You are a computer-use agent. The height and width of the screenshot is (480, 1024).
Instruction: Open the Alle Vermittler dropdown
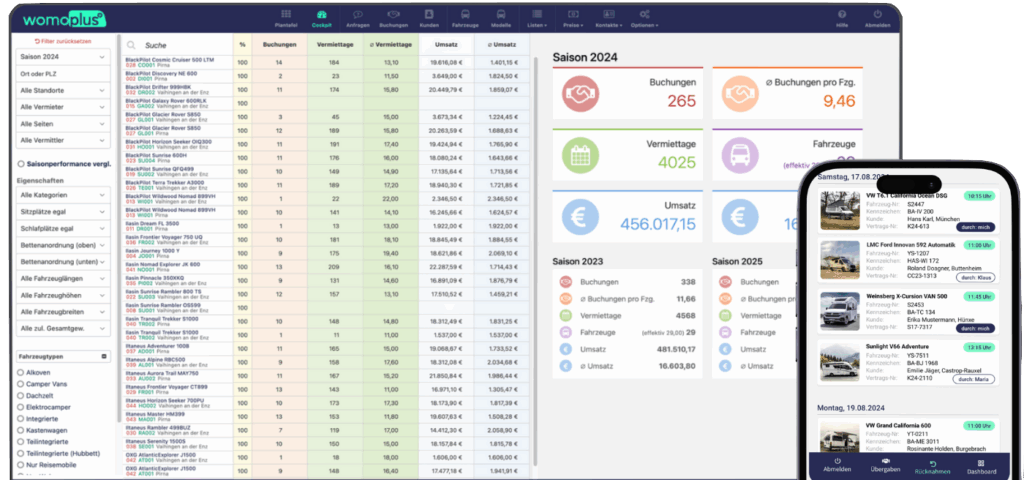[63, 140]
